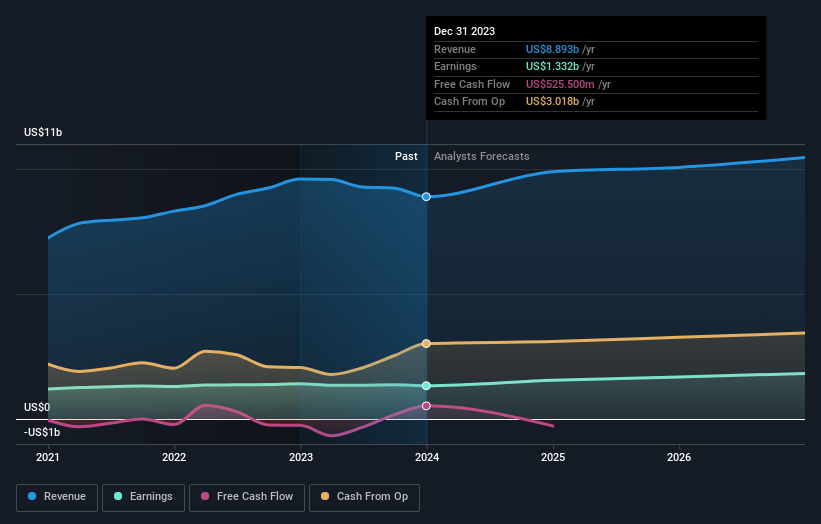
Task: Click the tooltip Revenue value US$8.893b
Action: pyautogui.click(x=552, y=49)
